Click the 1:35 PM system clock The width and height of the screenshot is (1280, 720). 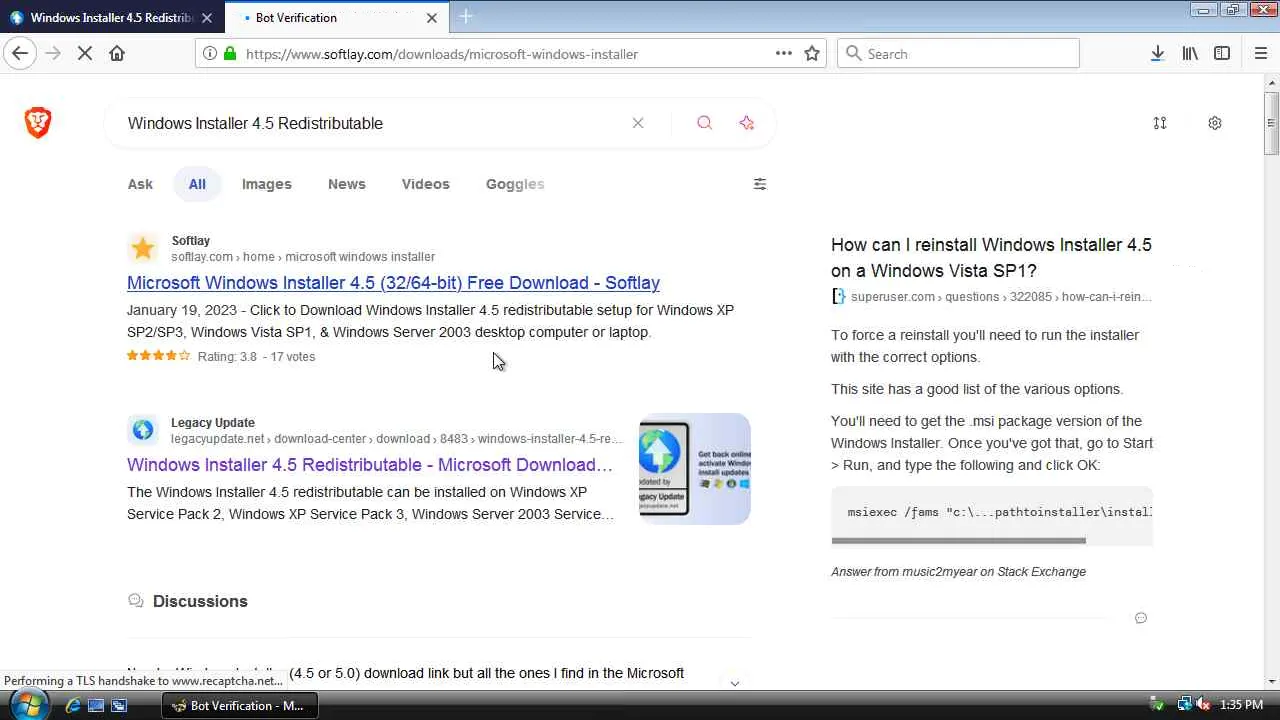pyautogui.click(x=1241, y=705)
